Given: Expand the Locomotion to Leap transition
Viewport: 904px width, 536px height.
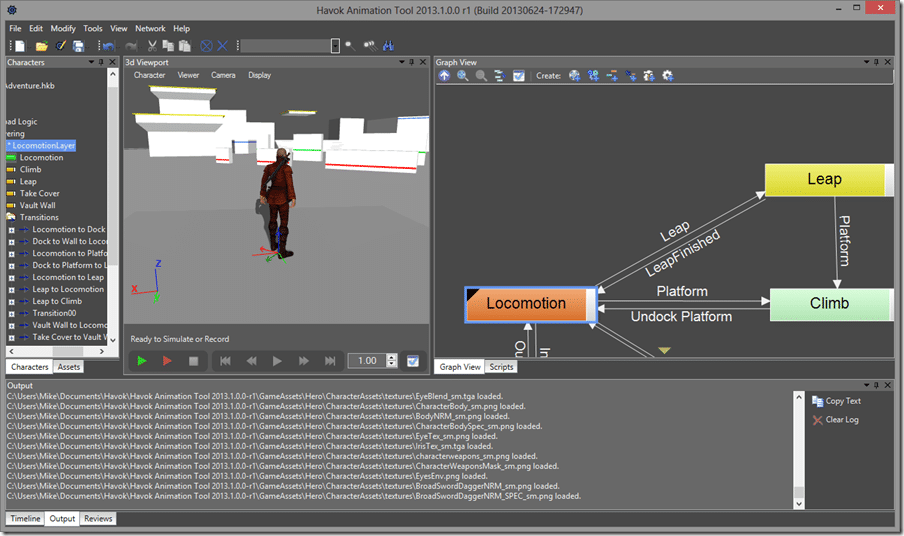Looking at the screenshot, I should (x=11, y=278).
